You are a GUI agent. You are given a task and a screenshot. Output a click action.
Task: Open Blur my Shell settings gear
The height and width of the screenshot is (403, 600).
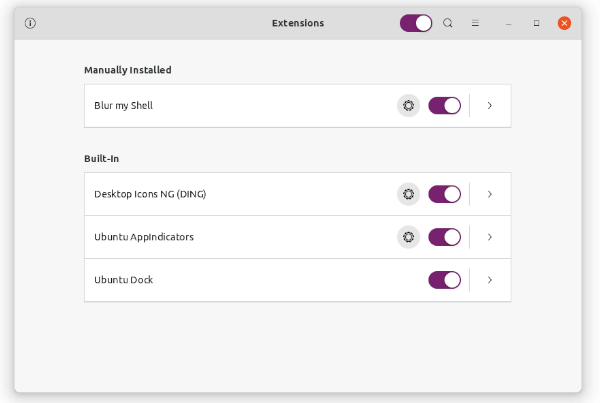tap(408, 106)
